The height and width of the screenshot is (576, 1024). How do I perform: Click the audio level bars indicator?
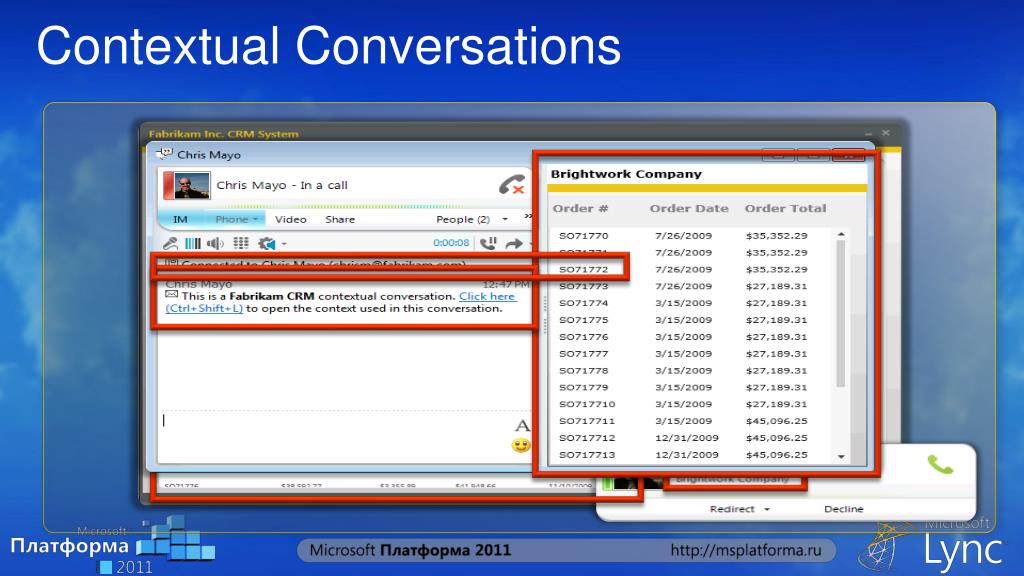click(x=193, y=244)
